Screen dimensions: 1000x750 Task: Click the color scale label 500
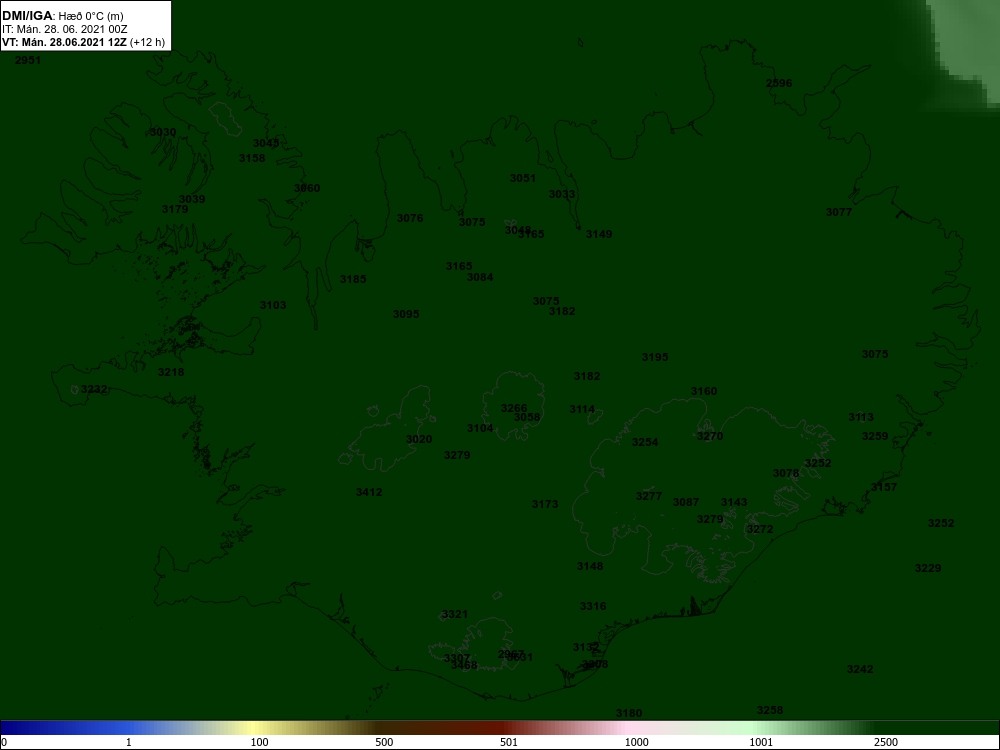click(384, 742)
